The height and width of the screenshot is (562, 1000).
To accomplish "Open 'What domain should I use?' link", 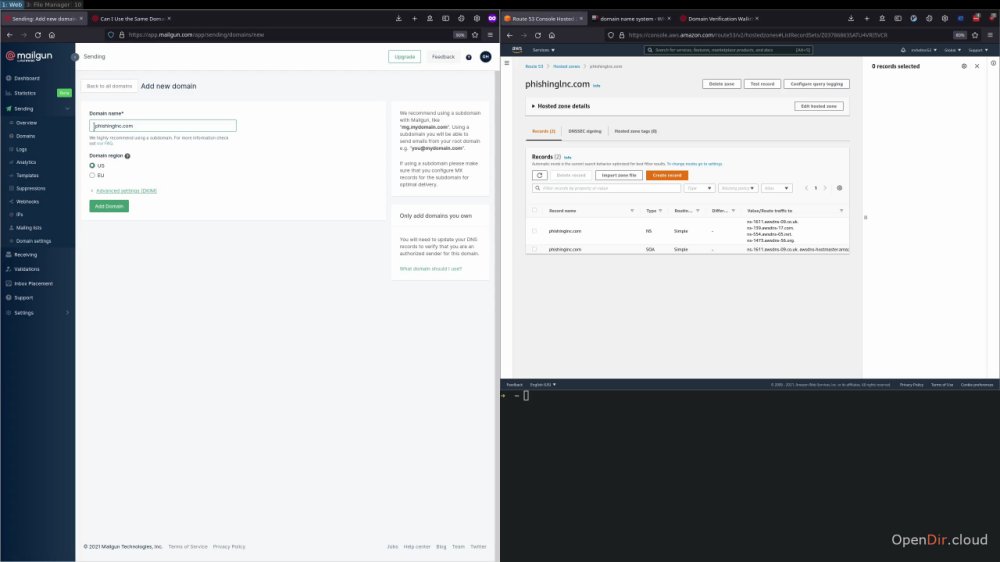I will point(430,269).
